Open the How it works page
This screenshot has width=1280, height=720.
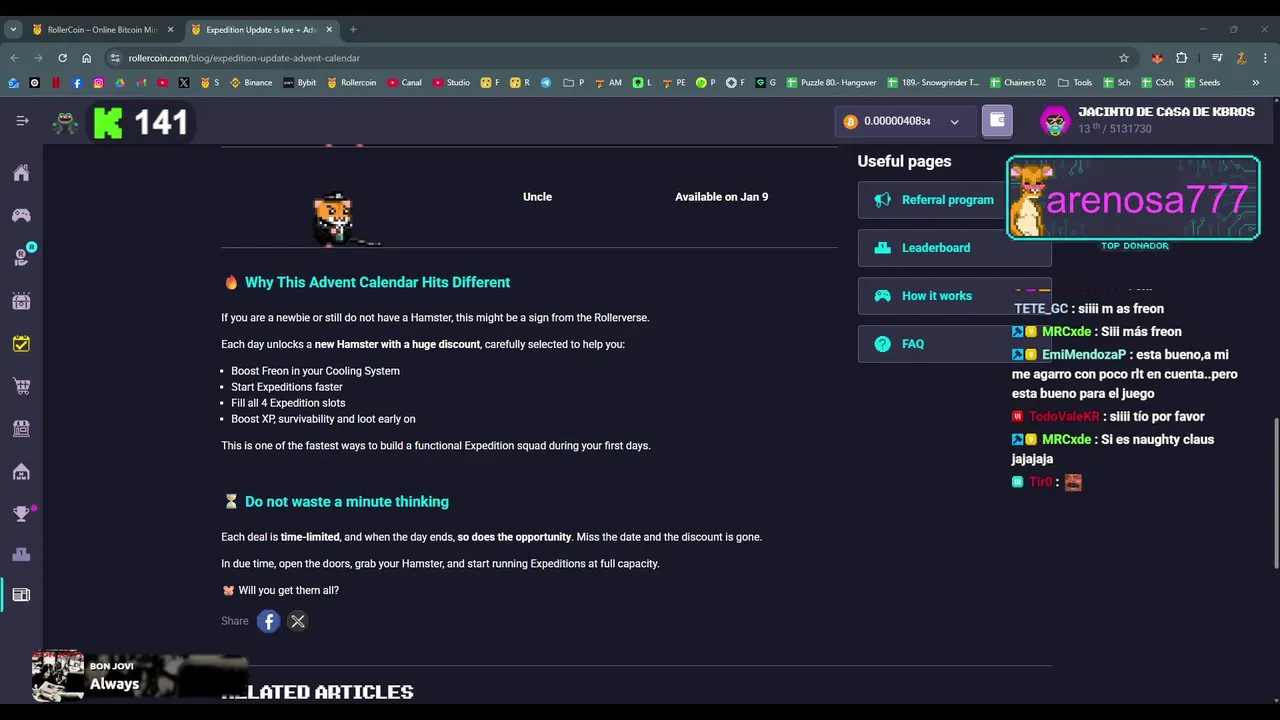tap(954, 296)
